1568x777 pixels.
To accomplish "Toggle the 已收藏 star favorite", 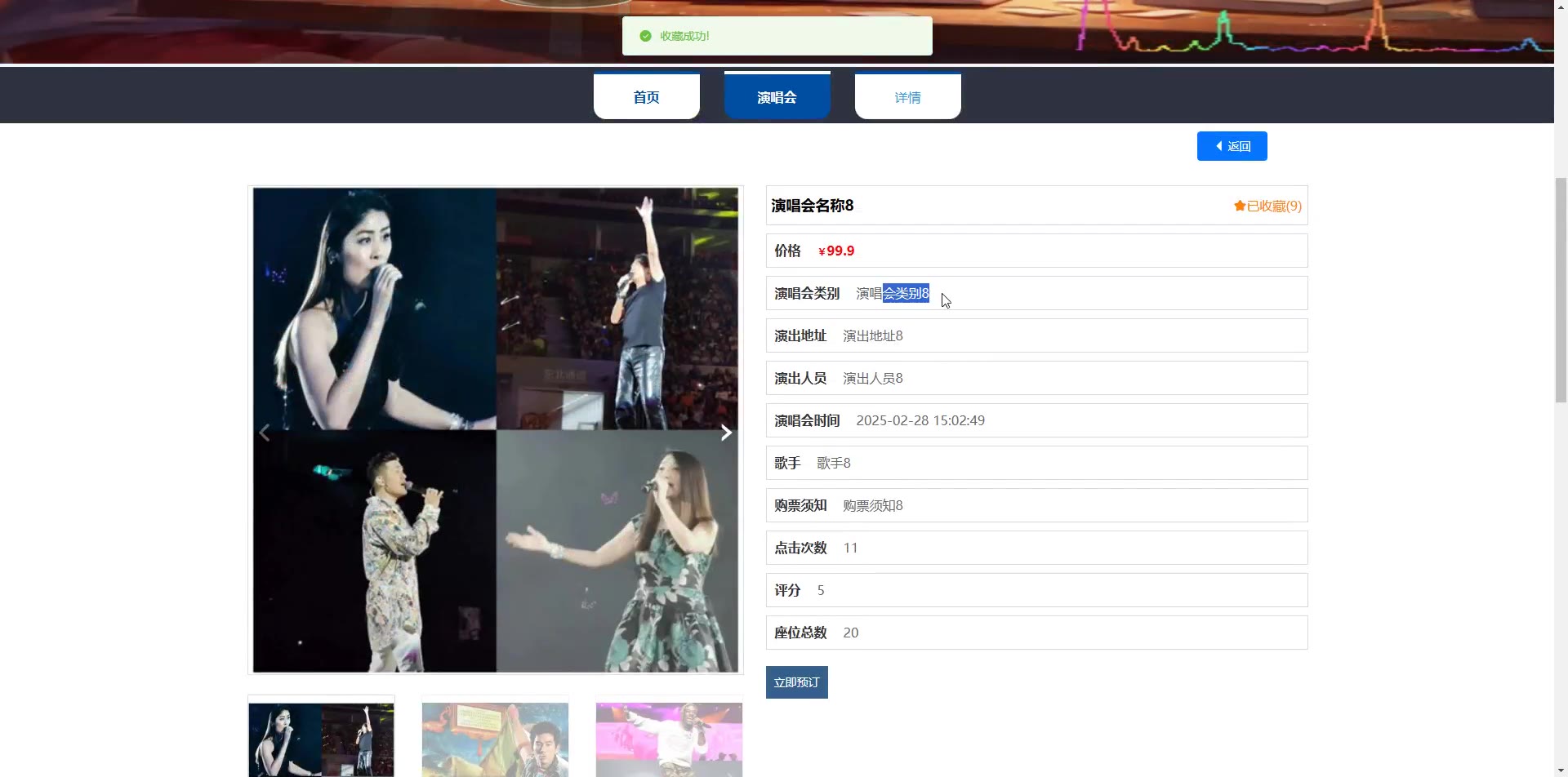I will click(x=1267, y=206).
